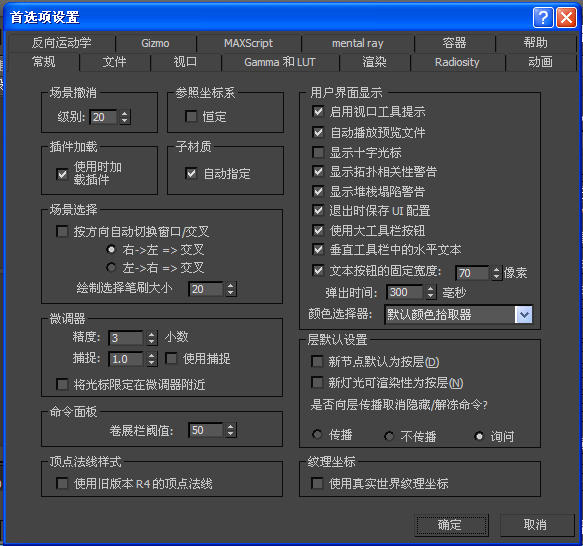Screen dimensions: 583x546
Task: Open the 颜色选择器 dropdown arrow
Action: 524,315
